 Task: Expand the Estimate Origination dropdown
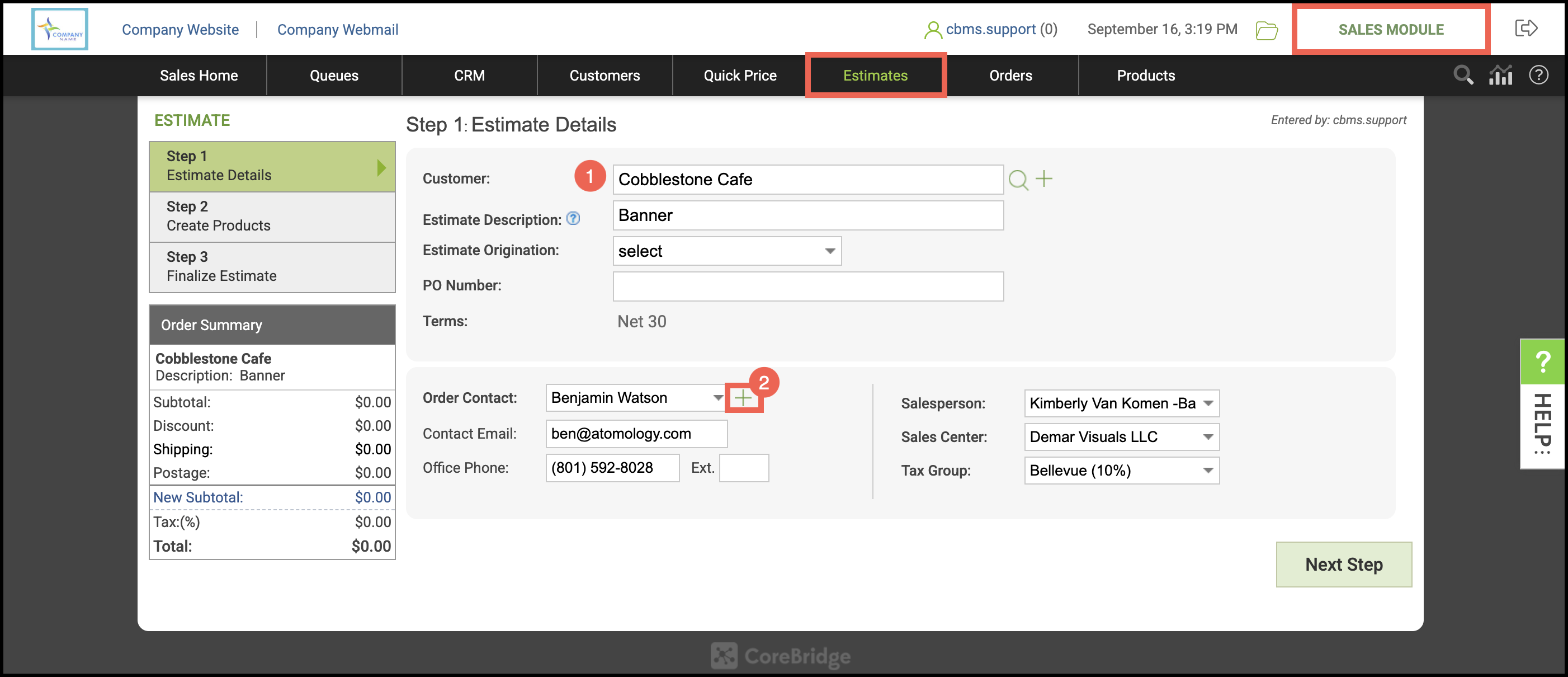point(727,251)
